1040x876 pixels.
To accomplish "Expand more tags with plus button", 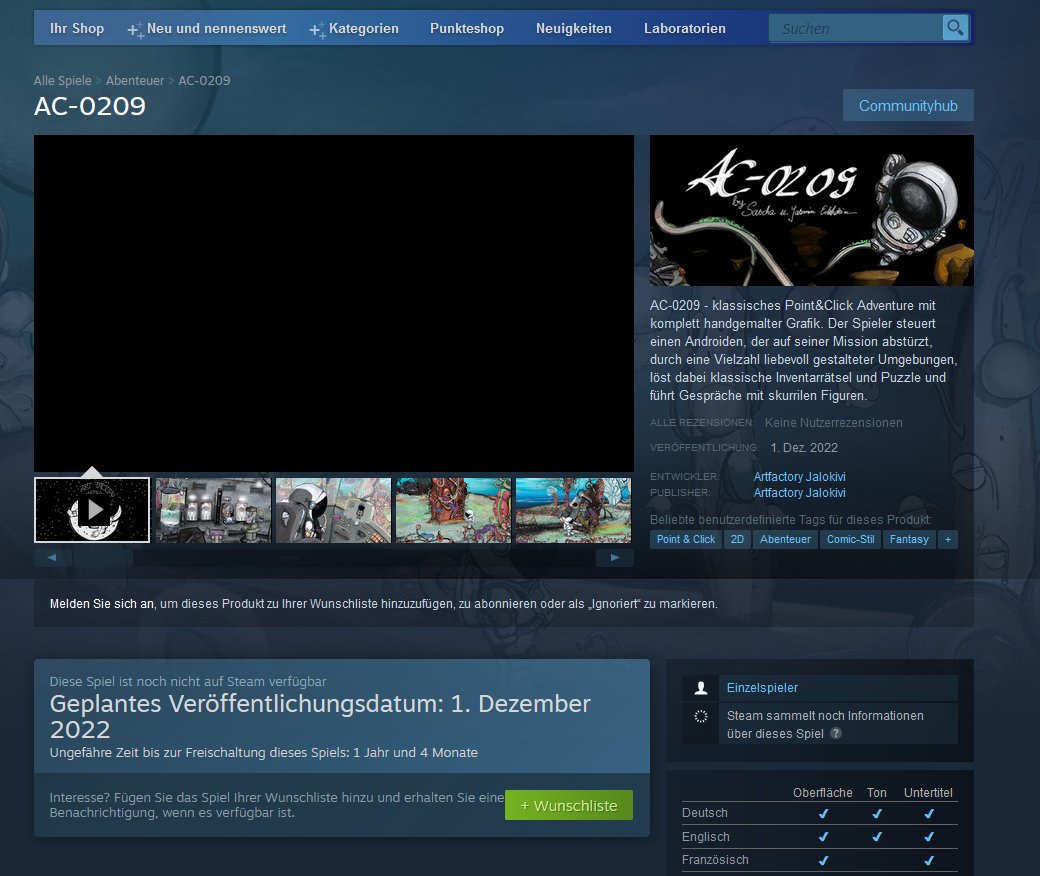I will tap(948, 539).
